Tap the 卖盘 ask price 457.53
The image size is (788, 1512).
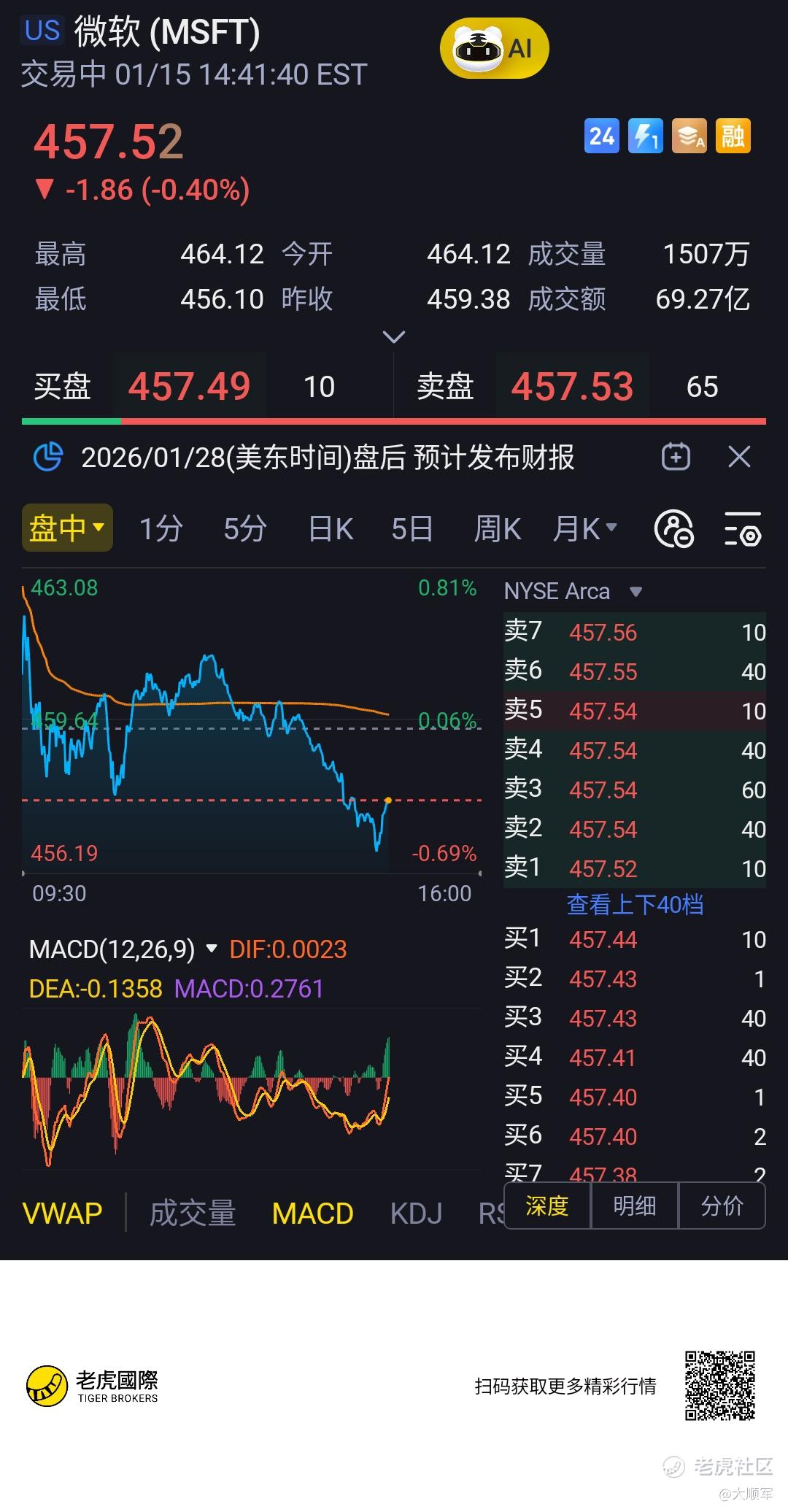click(572, 386)
